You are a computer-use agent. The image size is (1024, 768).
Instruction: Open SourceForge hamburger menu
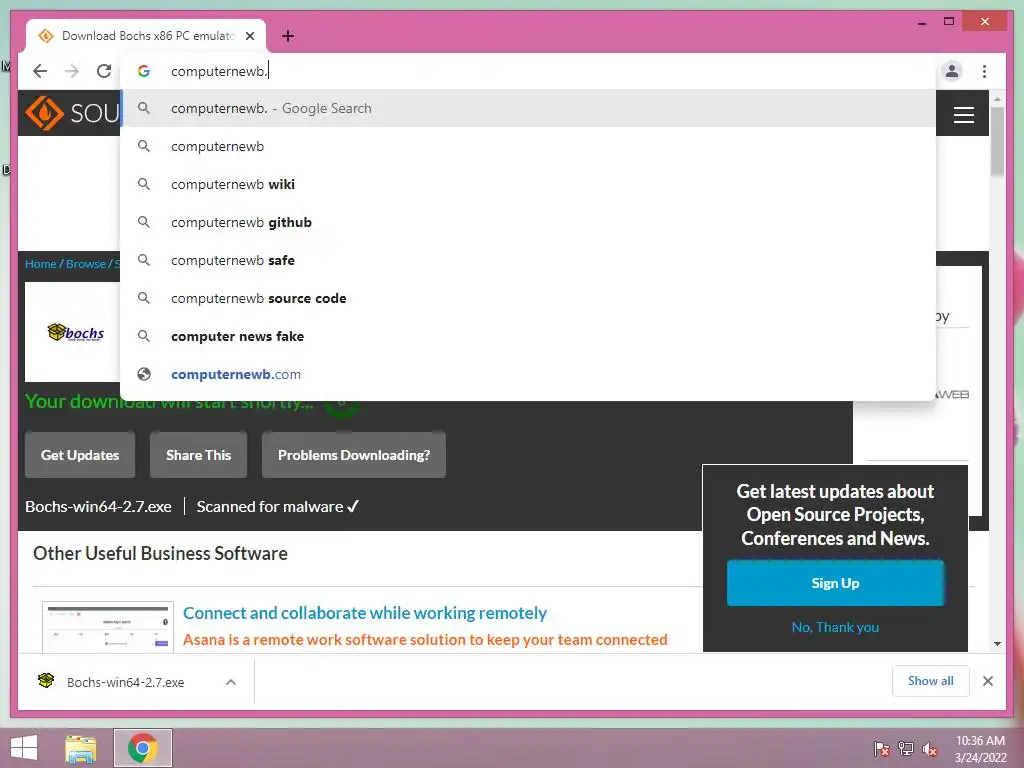coord(963,115)
